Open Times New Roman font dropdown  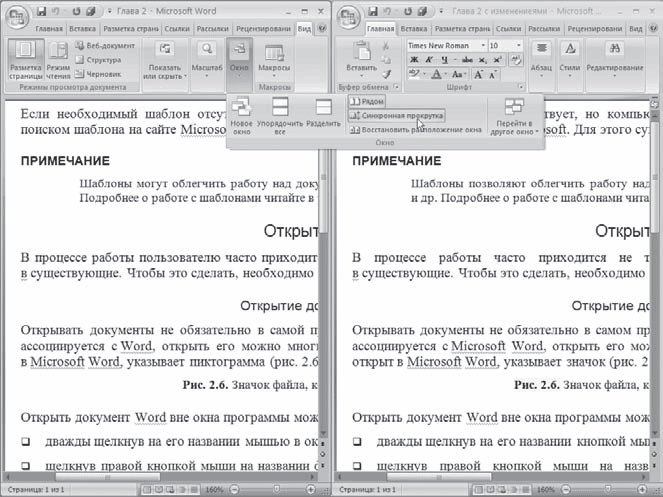pos(444,46)
